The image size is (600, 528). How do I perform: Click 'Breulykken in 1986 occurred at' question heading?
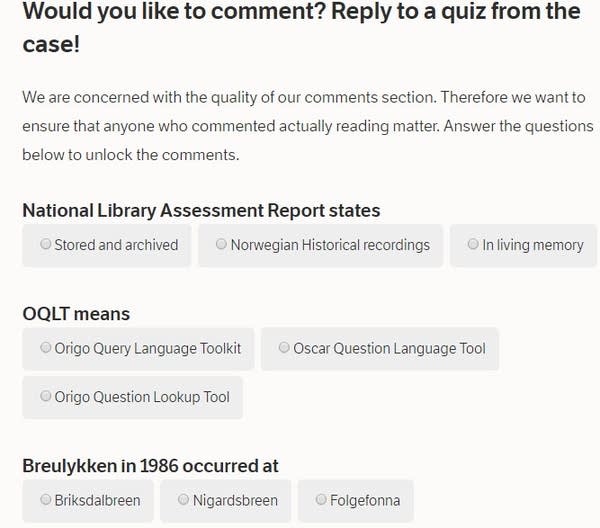click(x=150, y=466)
